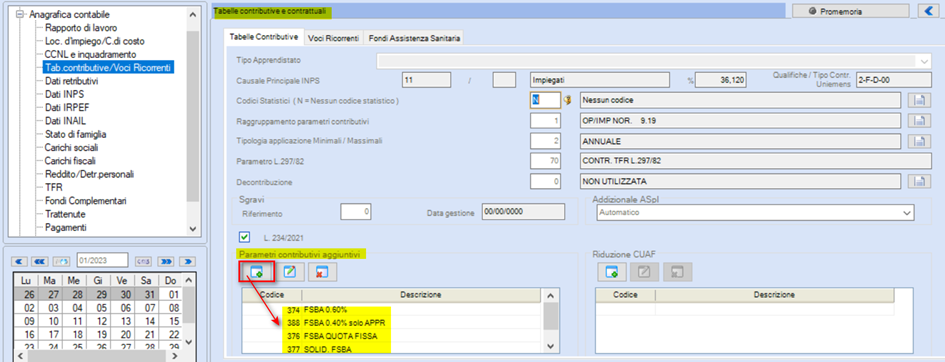This screenshot has width=945, height=362.
Task: Select Rapporto di lavoro in tree
Action: coord(81,28)
